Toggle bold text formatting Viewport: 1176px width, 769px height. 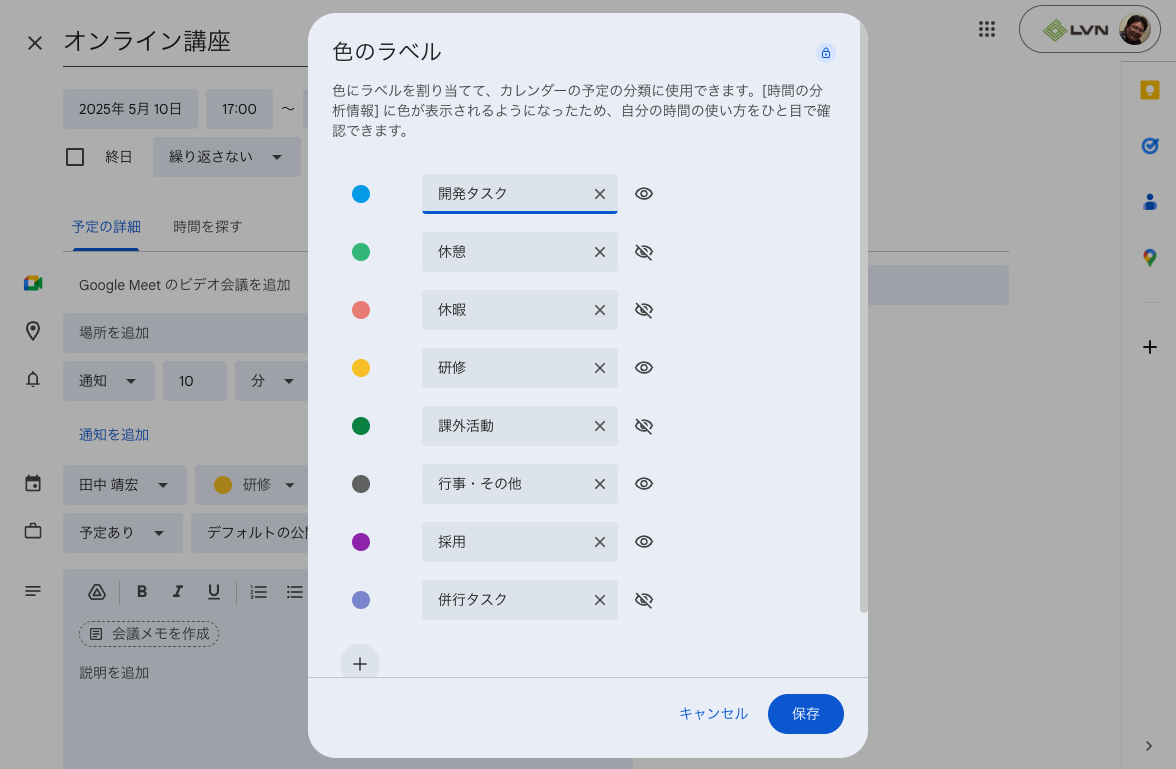[x=141, y=592]
